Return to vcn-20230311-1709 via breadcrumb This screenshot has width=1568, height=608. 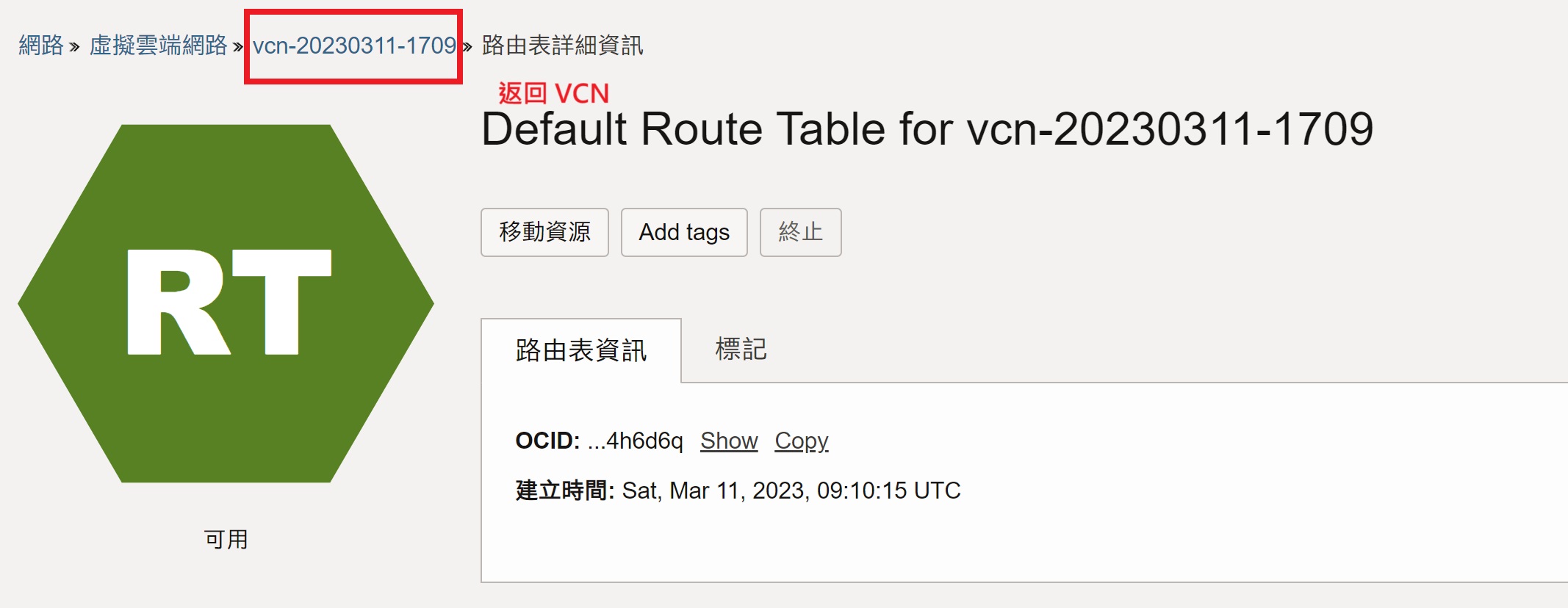[354, 46]
